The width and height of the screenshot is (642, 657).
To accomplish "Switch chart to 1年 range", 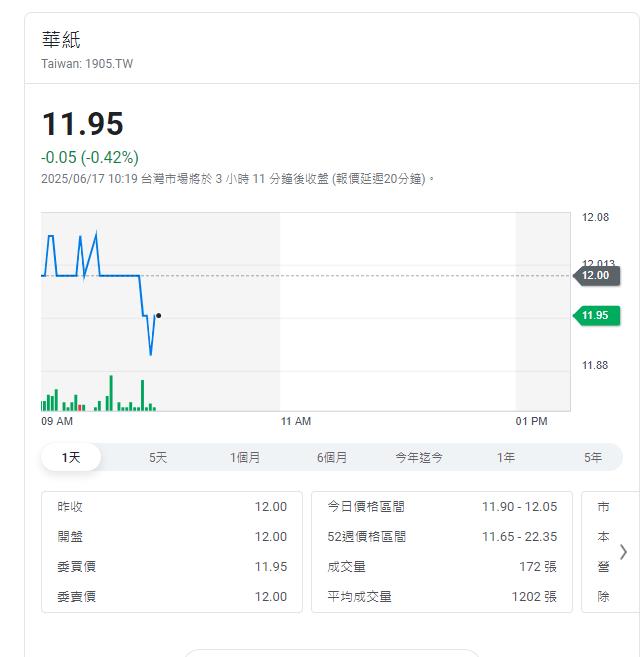I will click(x=506, y=457).
